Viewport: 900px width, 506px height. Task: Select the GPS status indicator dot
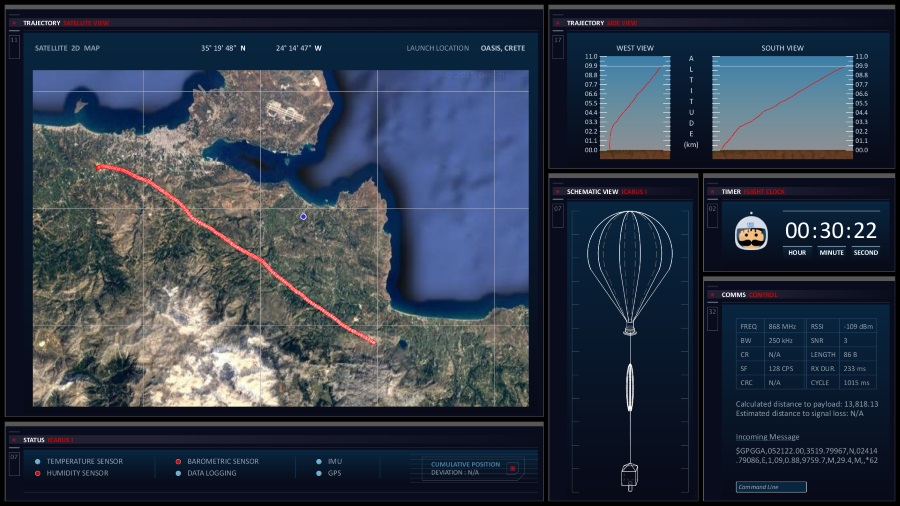[319, 473]
